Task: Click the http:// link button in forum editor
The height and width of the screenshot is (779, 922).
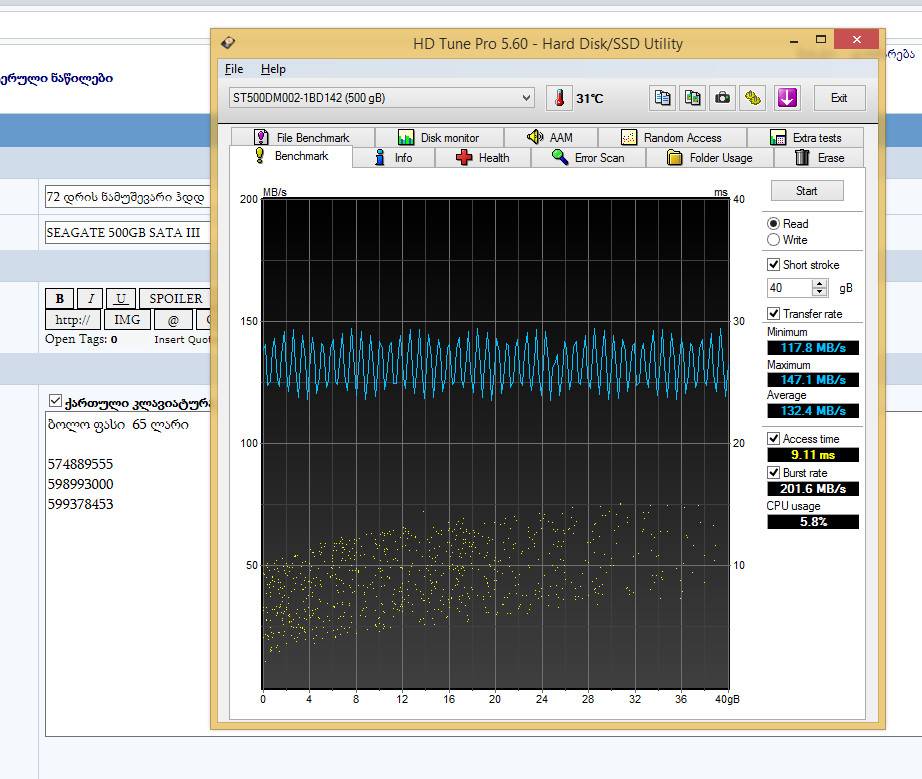Action: [x=72, y=320]
